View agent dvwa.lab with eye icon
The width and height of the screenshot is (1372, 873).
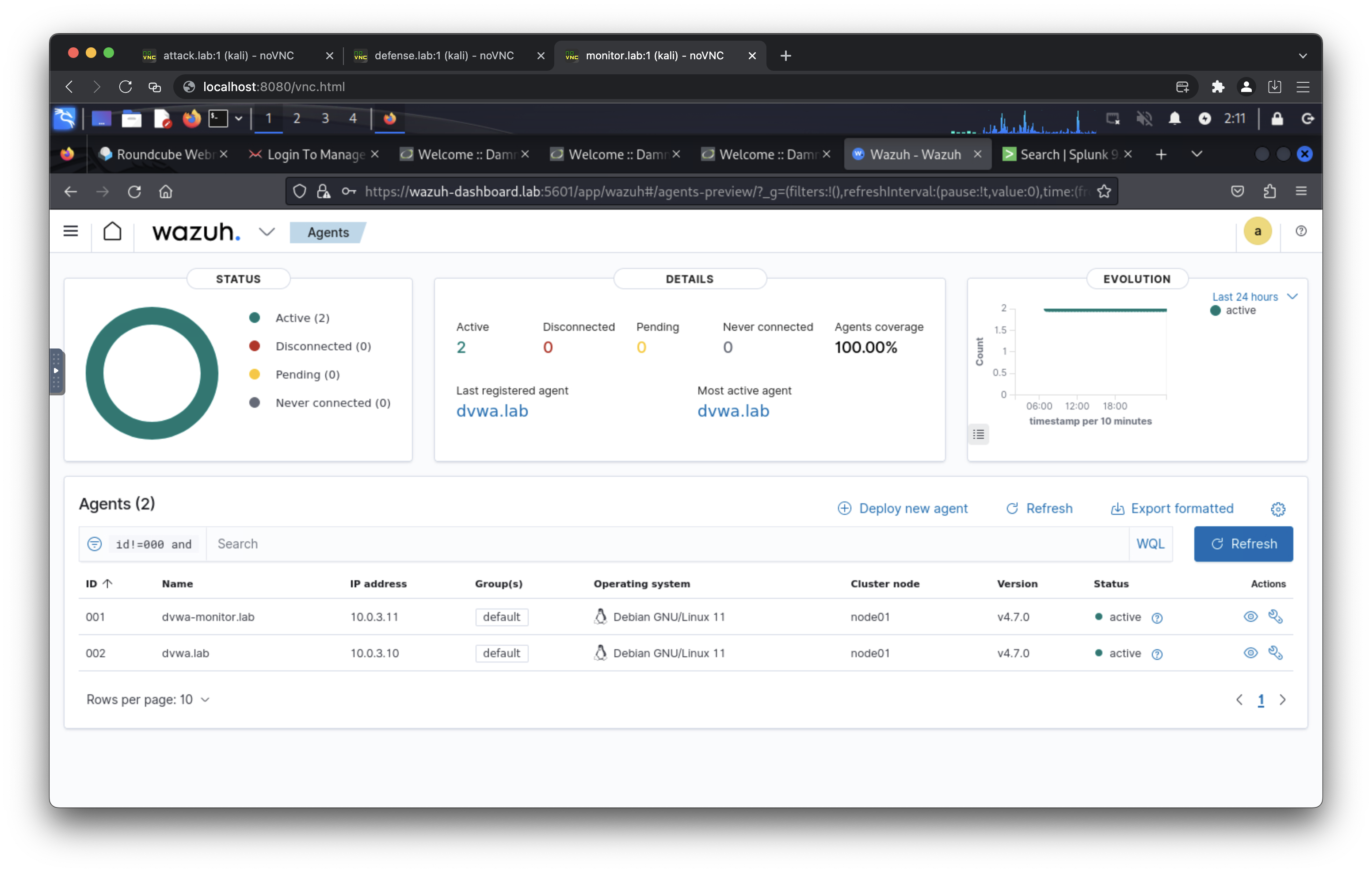pos(1250,653)
